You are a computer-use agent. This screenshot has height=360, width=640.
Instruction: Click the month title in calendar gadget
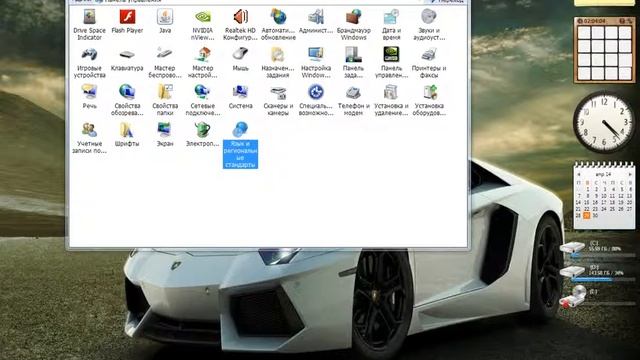coord(603,174)
